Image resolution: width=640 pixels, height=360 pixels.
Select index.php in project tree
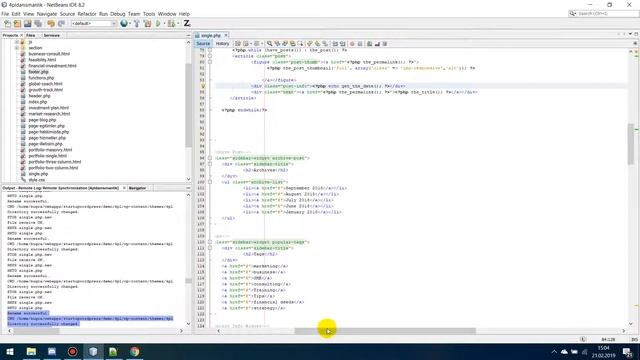coord(38,102)
